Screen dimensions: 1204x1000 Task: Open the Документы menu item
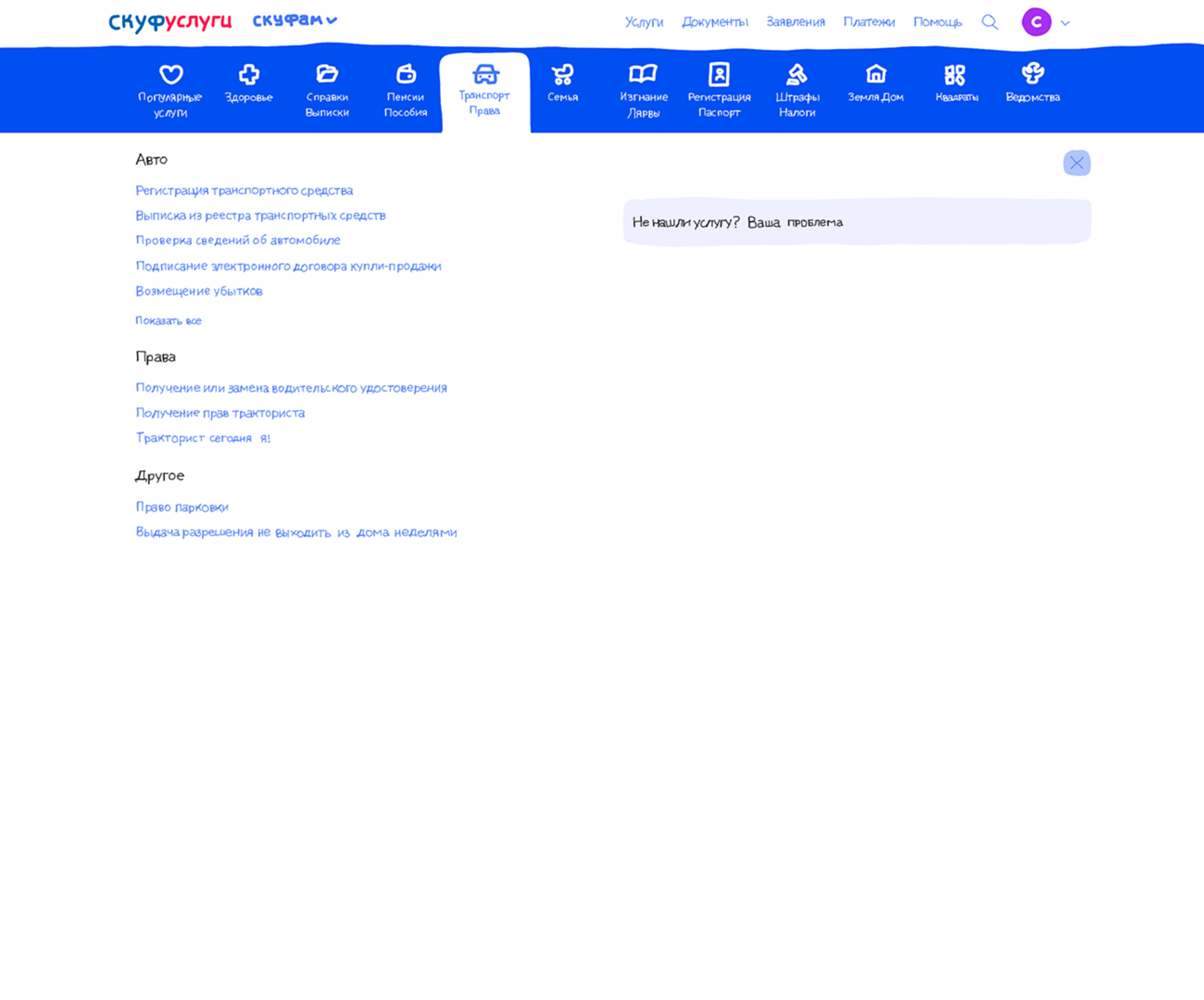(715, 22)
